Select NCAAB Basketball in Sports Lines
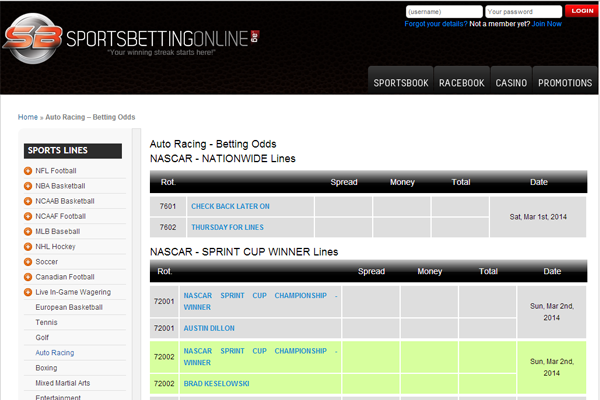 (65, 201)
